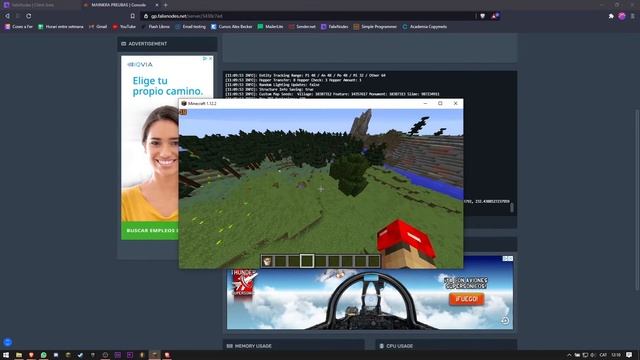Open Minecraft app in taskbar
Viewport: 640px width, 360px height.
154,355
